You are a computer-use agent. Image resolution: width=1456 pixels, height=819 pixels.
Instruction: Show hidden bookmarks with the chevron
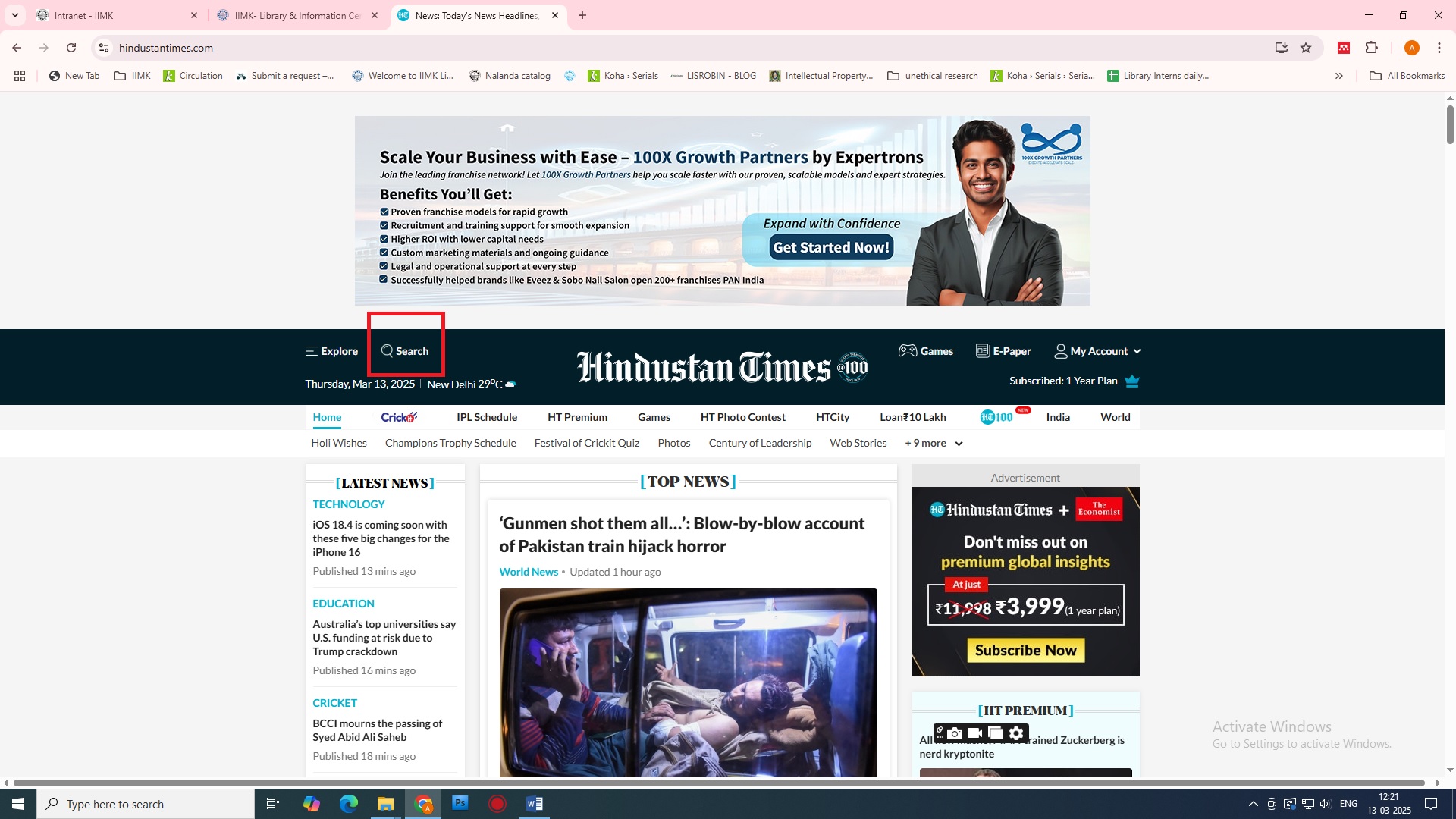coord(1338,76)
